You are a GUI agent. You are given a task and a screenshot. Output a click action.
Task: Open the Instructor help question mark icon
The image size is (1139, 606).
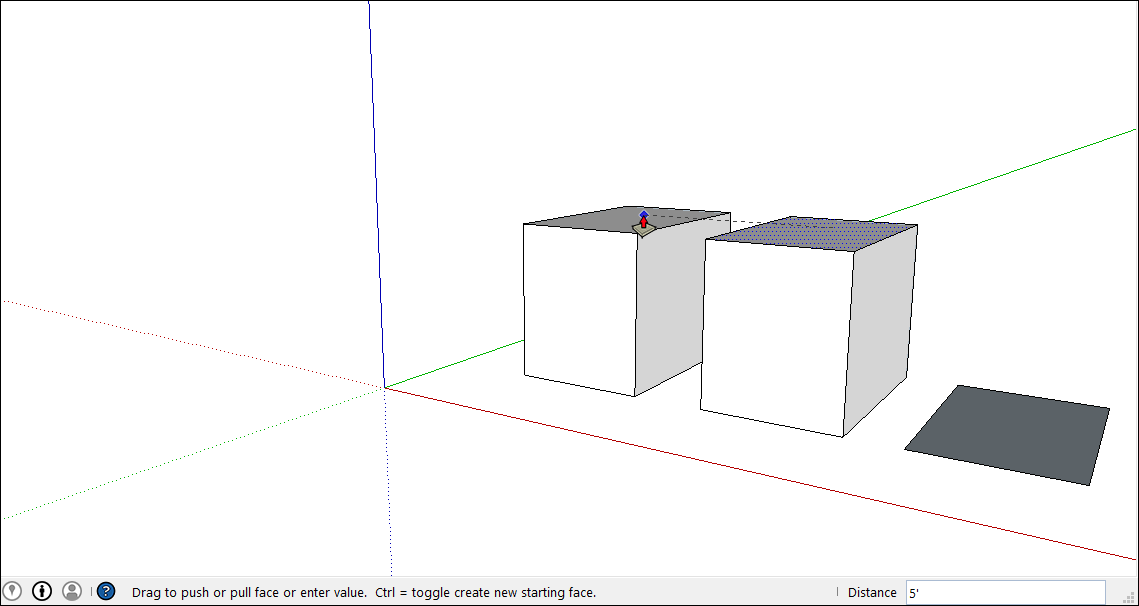pyautogui.click(x=106, y=591)
